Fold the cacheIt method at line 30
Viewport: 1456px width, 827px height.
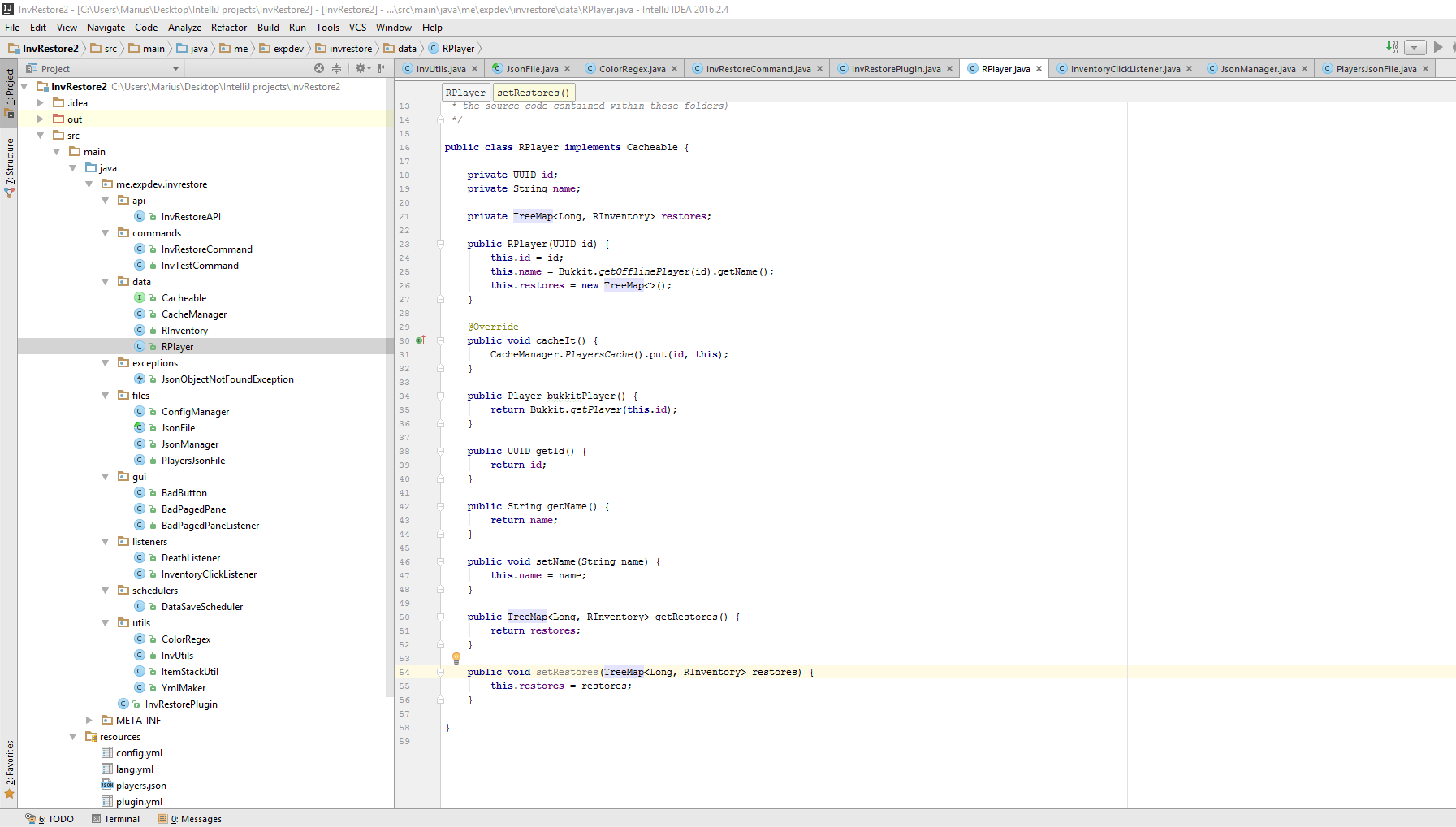(x=441, y=340)
